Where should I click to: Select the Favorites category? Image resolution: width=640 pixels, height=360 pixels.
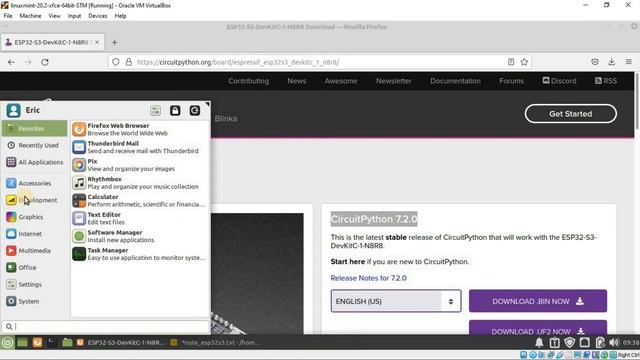[35, 128]
